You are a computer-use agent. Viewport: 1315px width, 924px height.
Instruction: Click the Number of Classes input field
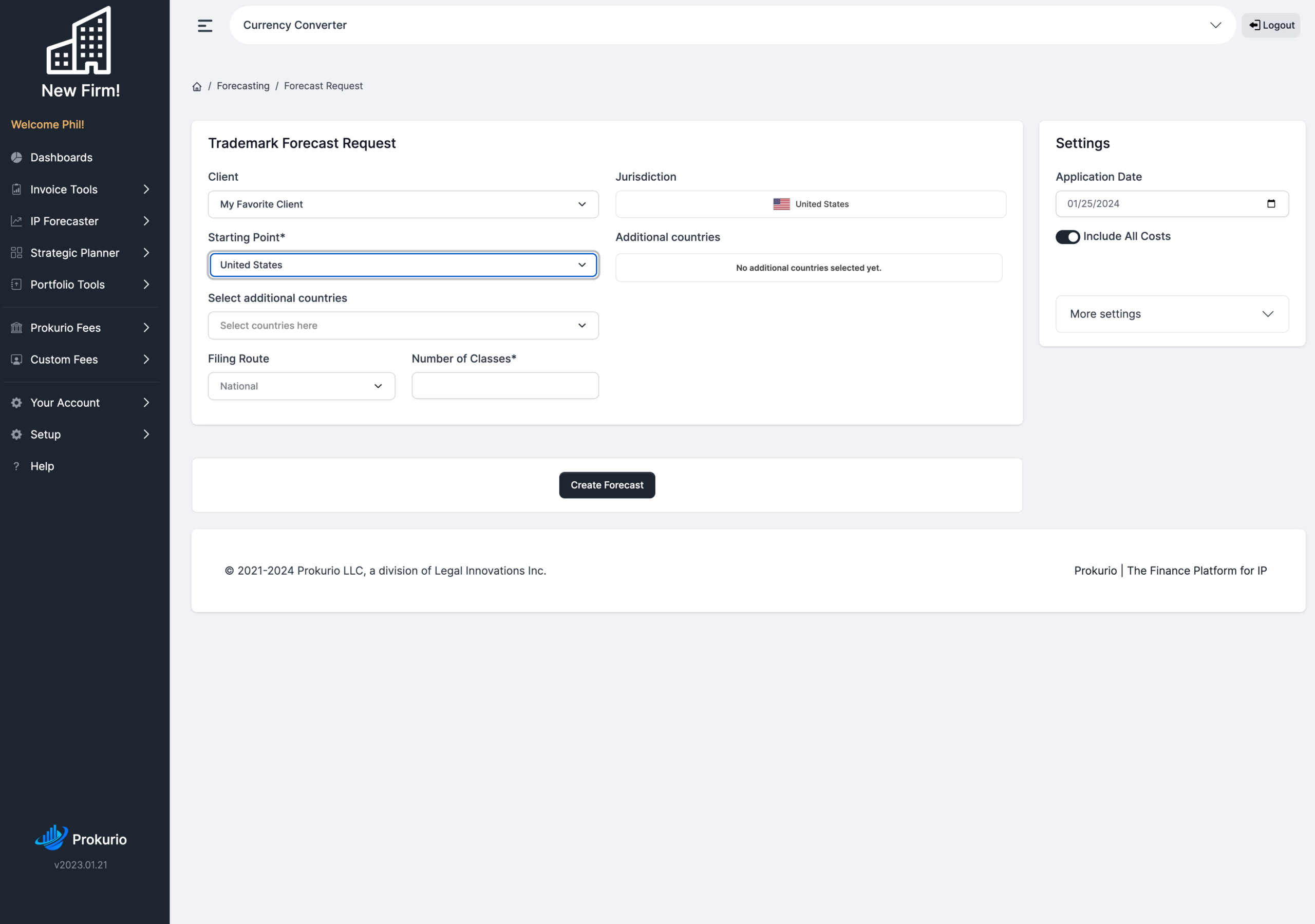[505, 386]
